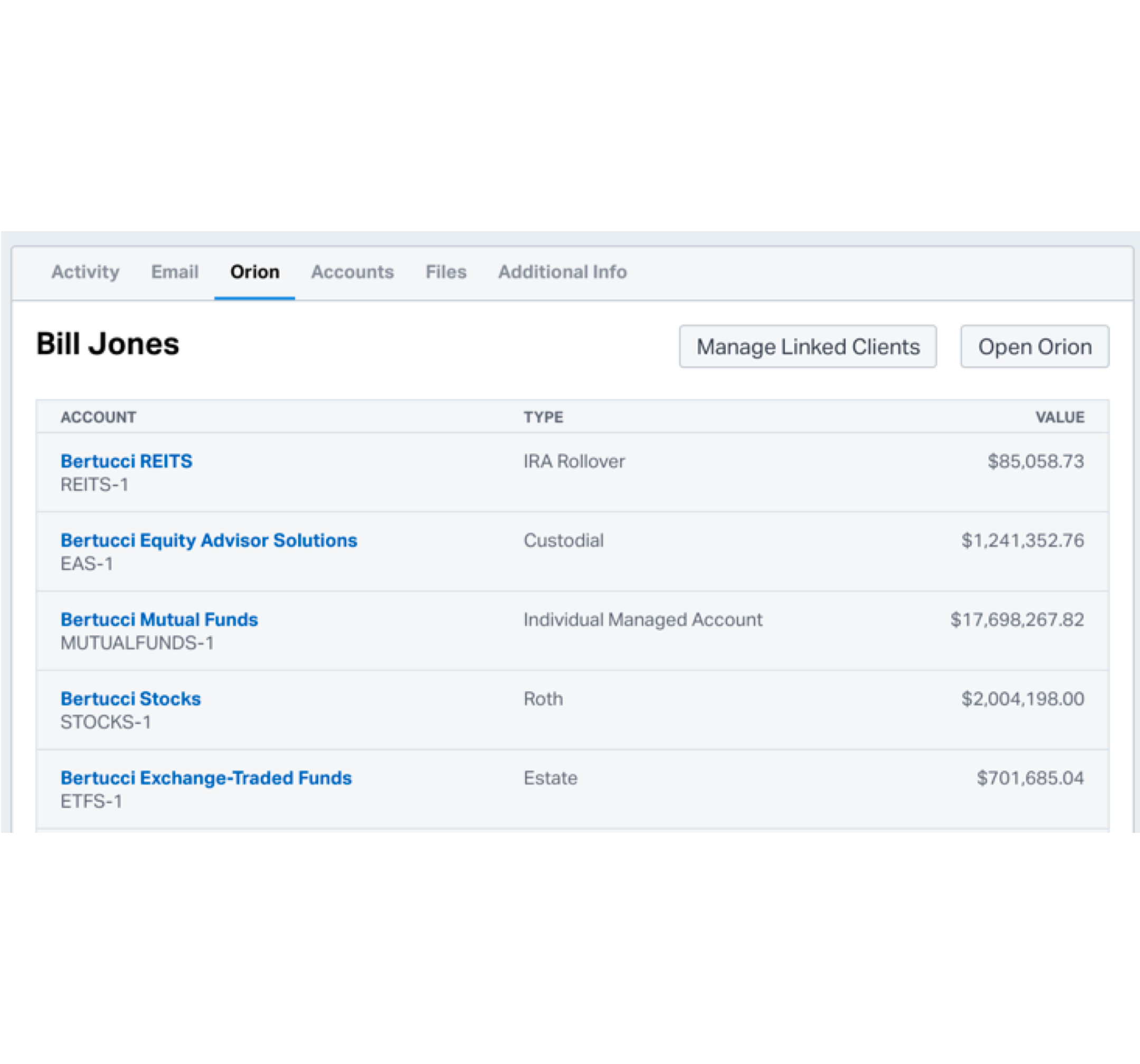Click account number MUTUALFUNDS-1
This screenshot has width=1140, height=1064.
pos(138,642)
